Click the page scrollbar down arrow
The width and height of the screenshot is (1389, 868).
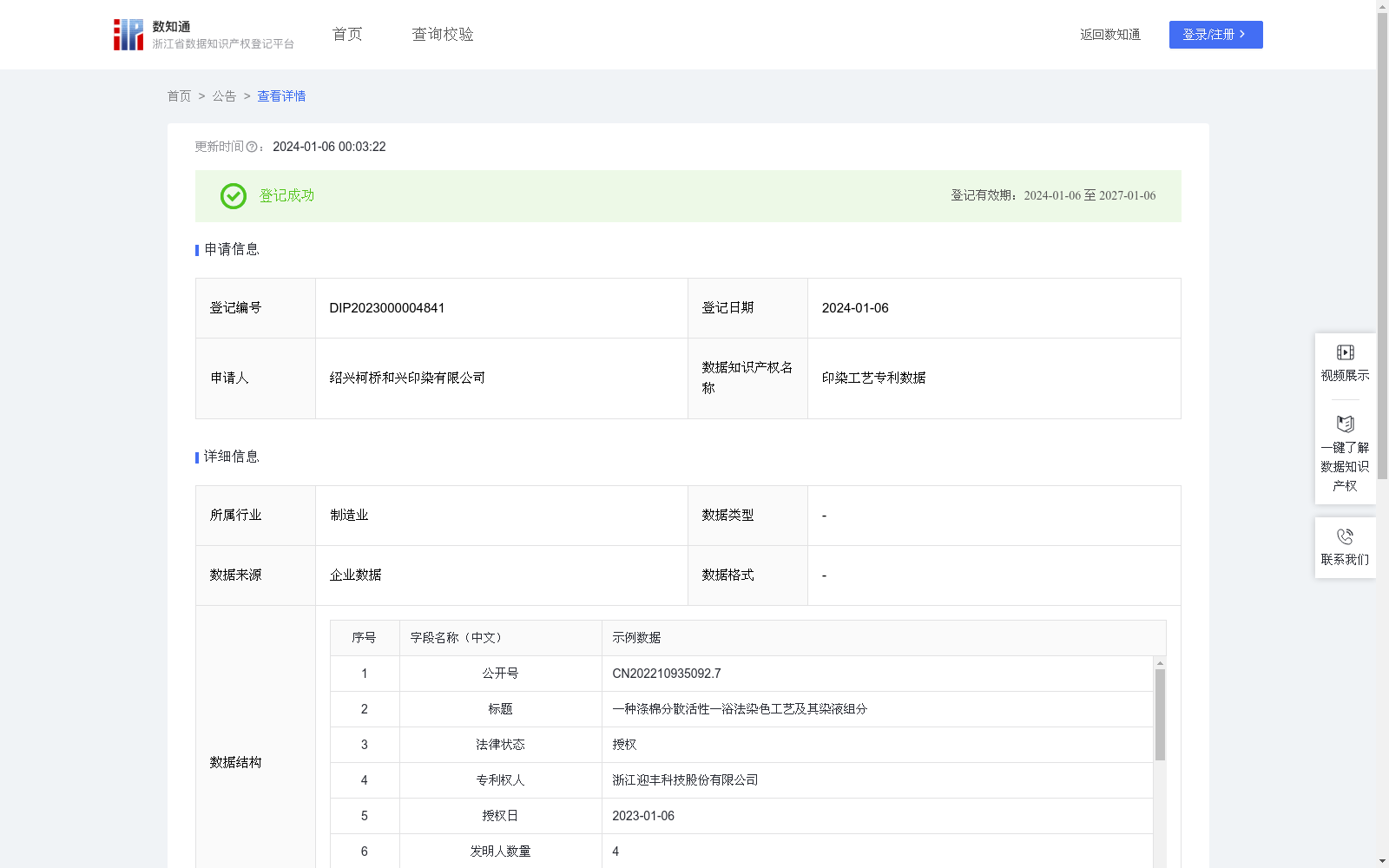point(1382,861)
